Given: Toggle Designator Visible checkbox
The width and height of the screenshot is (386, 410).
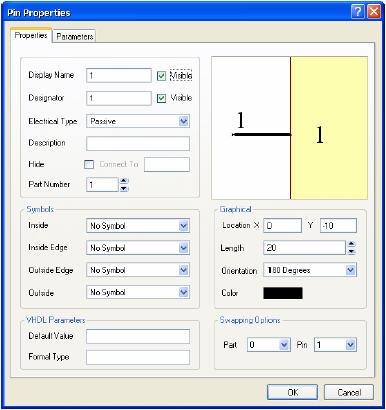Looking at the screenshot, I should pyautogui.click(x=161, y=98).
